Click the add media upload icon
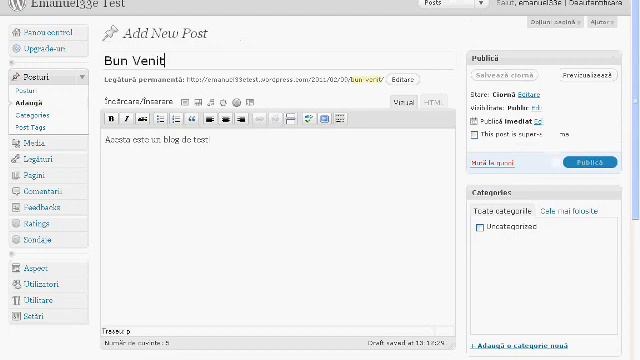The height and width of the screenshot is (360, 640). 223,102
